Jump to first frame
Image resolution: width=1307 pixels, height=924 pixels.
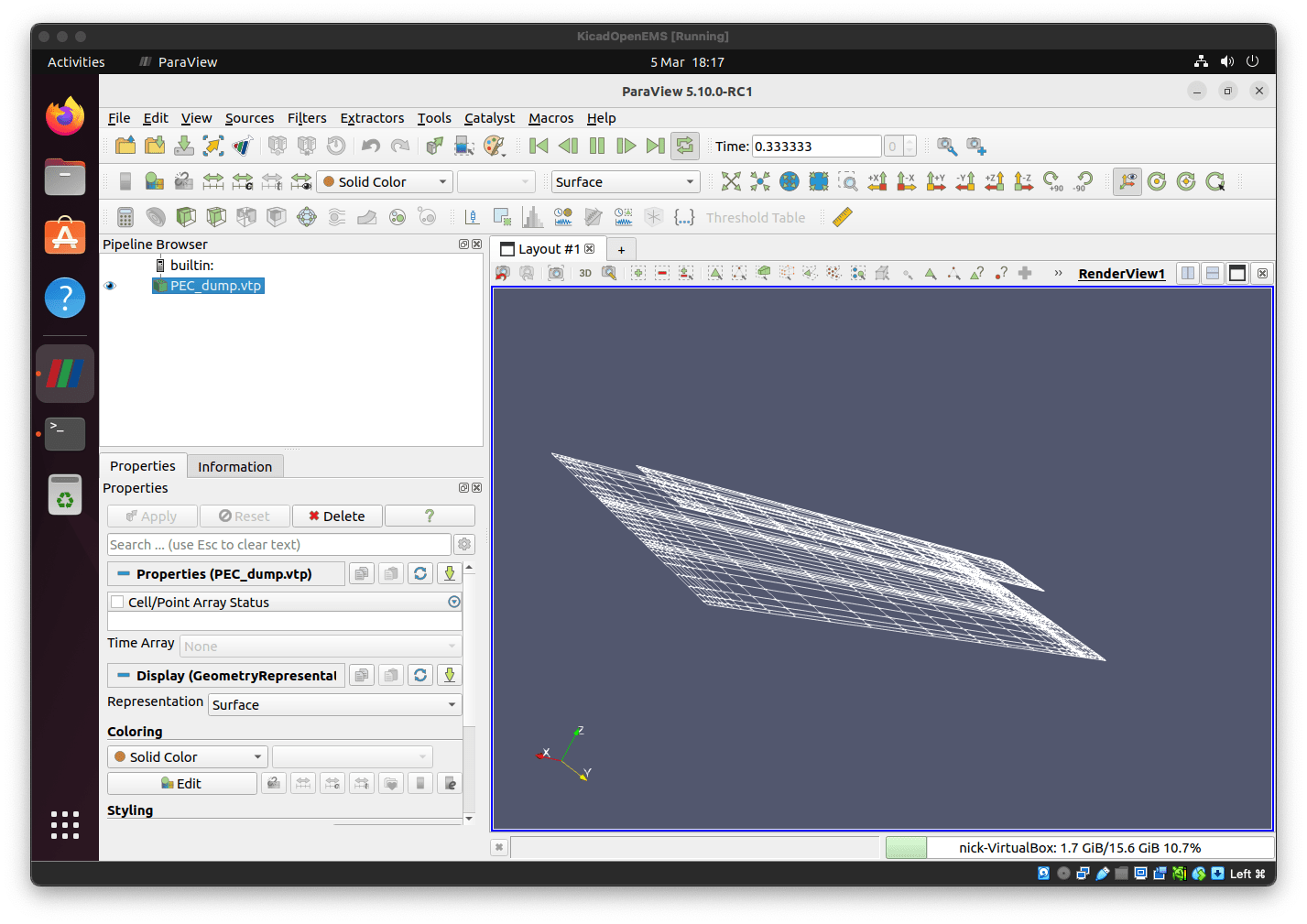(539, 146)
